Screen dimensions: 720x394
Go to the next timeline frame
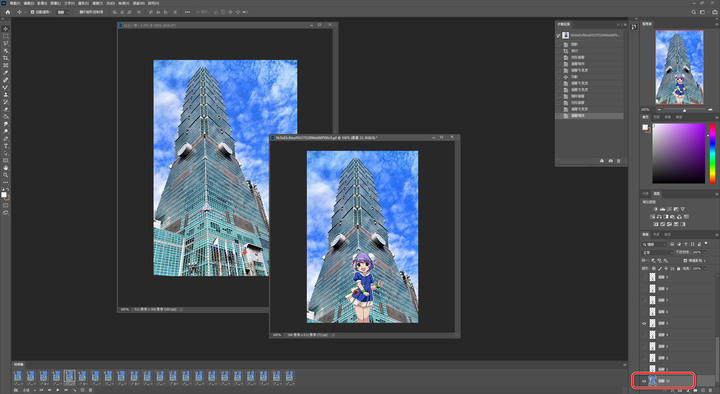[x=66, y=390]
